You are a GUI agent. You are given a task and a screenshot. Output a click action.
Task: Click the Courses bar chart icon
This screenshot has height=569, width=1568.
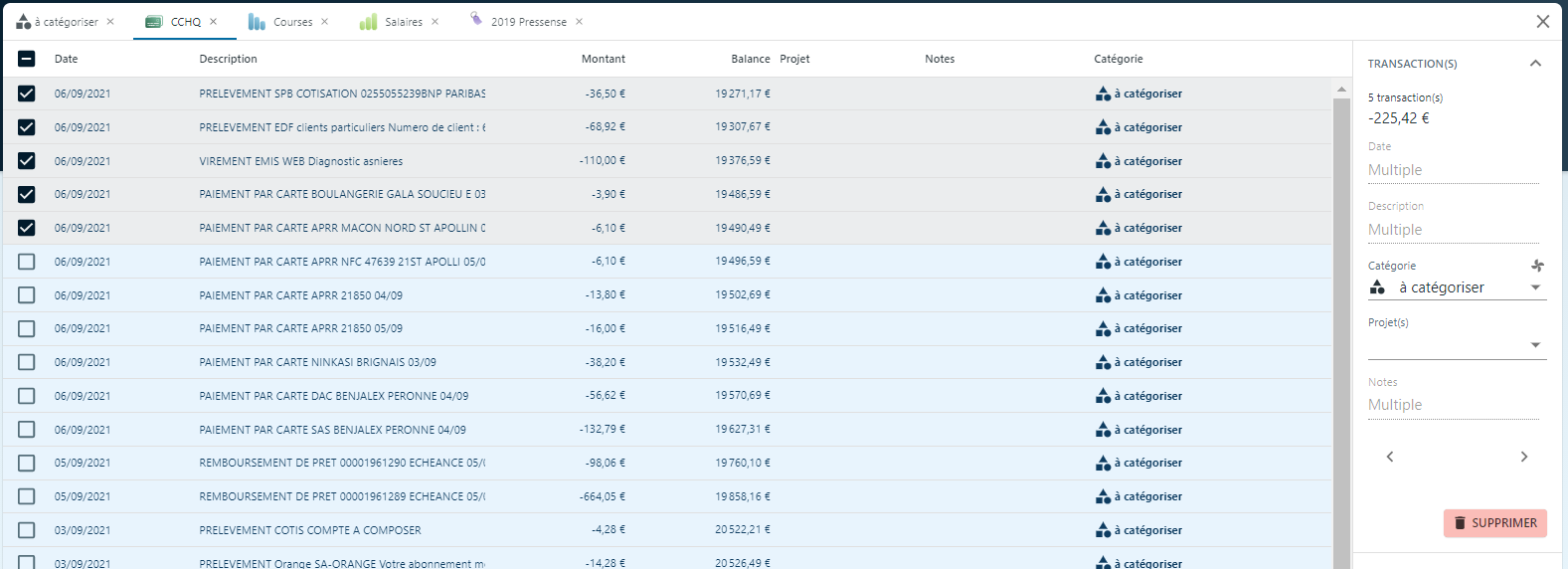[257, 22]
